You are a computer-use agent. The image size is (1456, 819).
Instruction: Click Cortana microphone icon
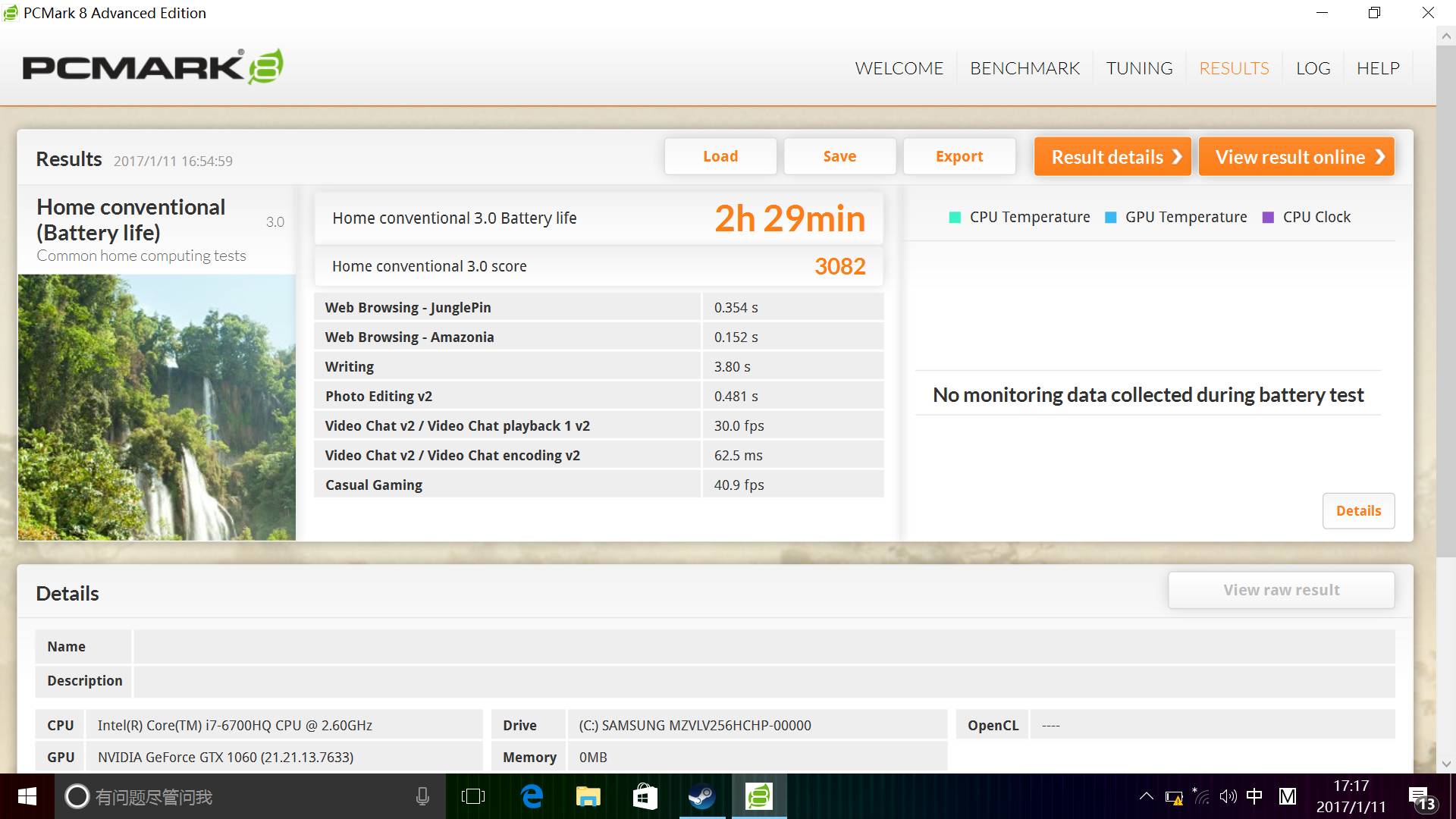coord(422,796)
